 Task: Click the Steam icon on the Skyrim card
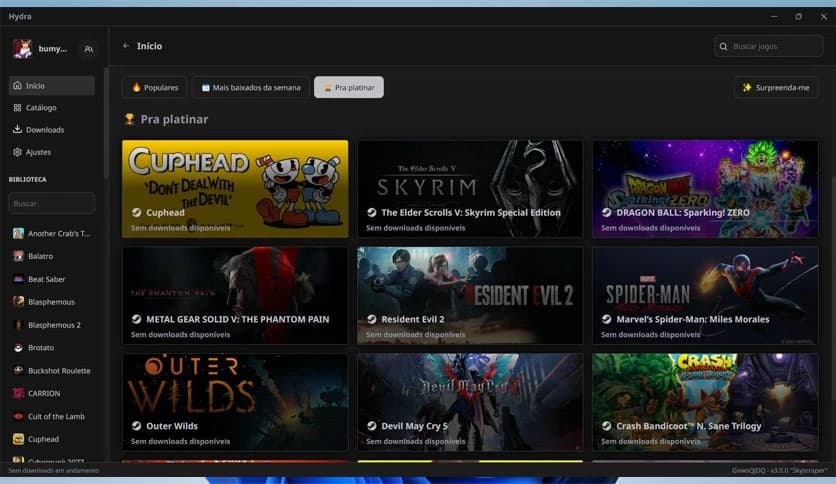point(372,212)
